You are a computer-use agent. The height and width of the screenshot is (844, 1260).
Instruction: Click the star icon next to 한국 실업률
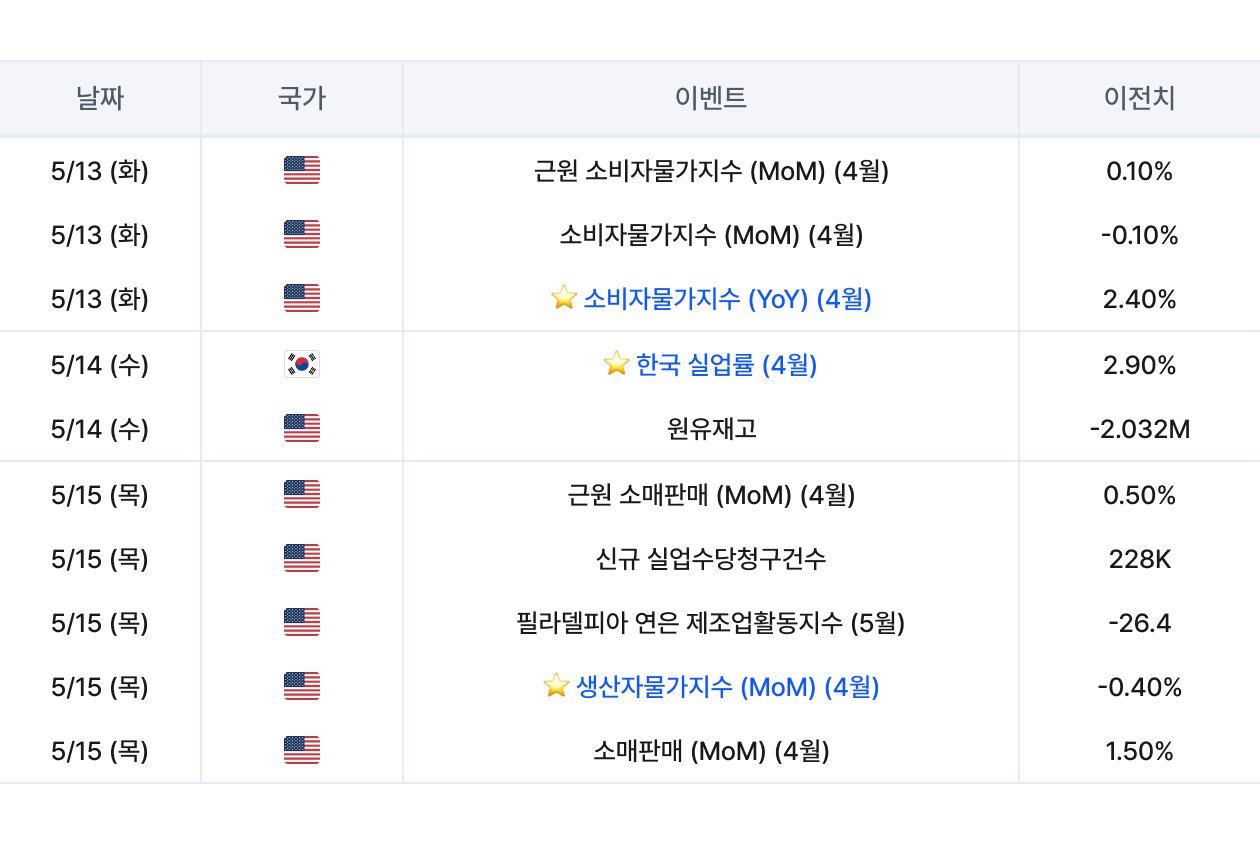pos(617,364)
